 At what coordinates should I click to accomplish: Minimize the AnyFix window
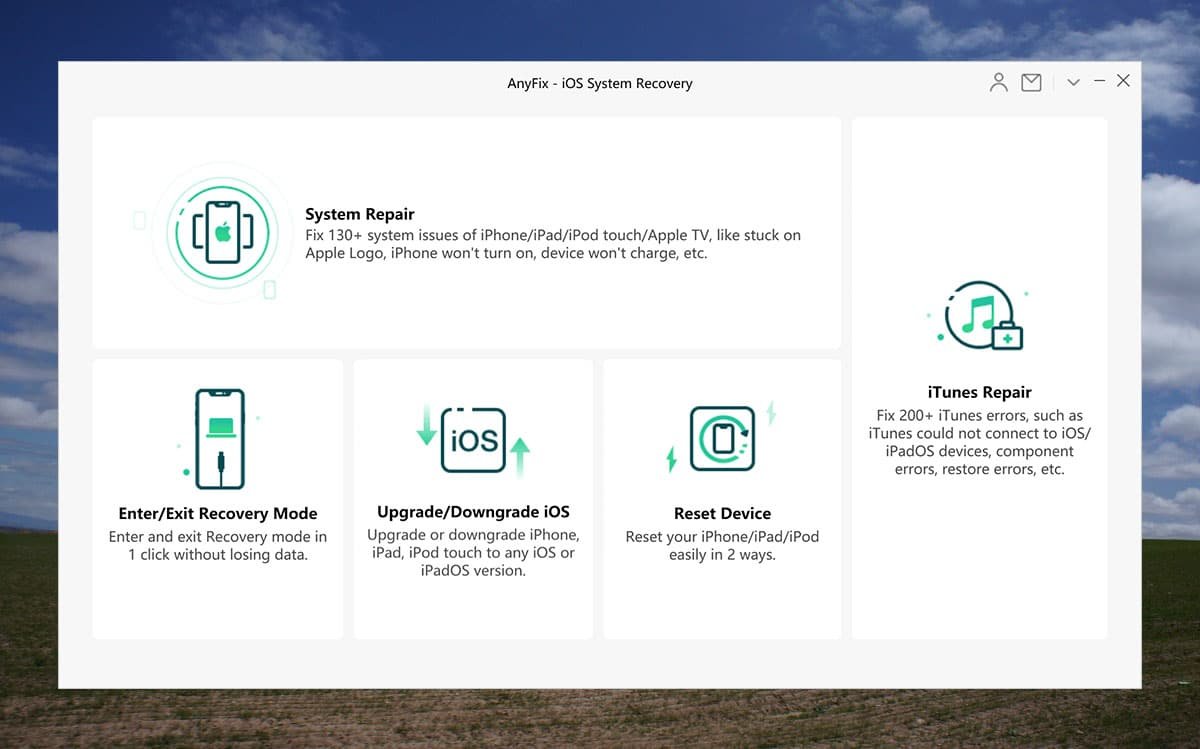click(x=1099, y=81)
